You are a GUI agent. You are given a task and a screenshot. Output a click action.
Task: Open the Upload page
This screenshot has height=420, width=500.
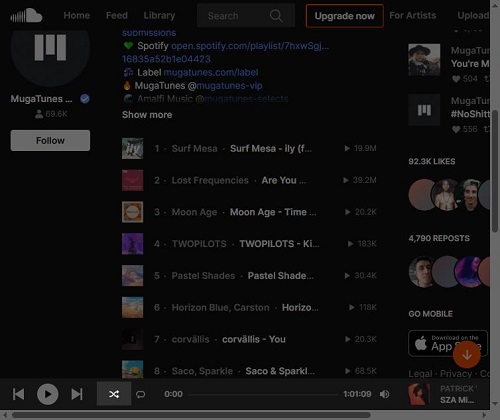(x=473, y=15)
